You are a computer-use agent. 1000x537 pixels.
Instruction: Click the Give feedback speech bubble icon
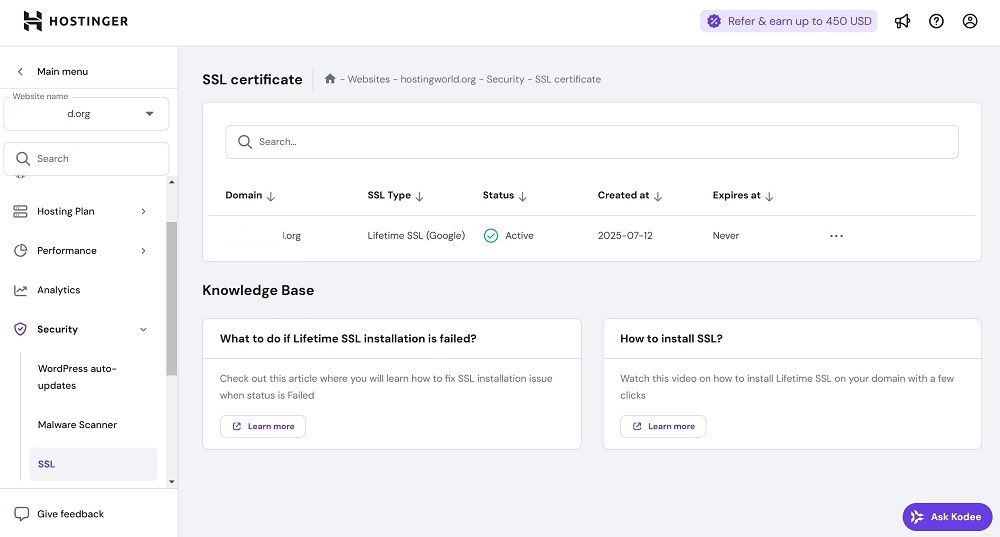tap(22, 514)
